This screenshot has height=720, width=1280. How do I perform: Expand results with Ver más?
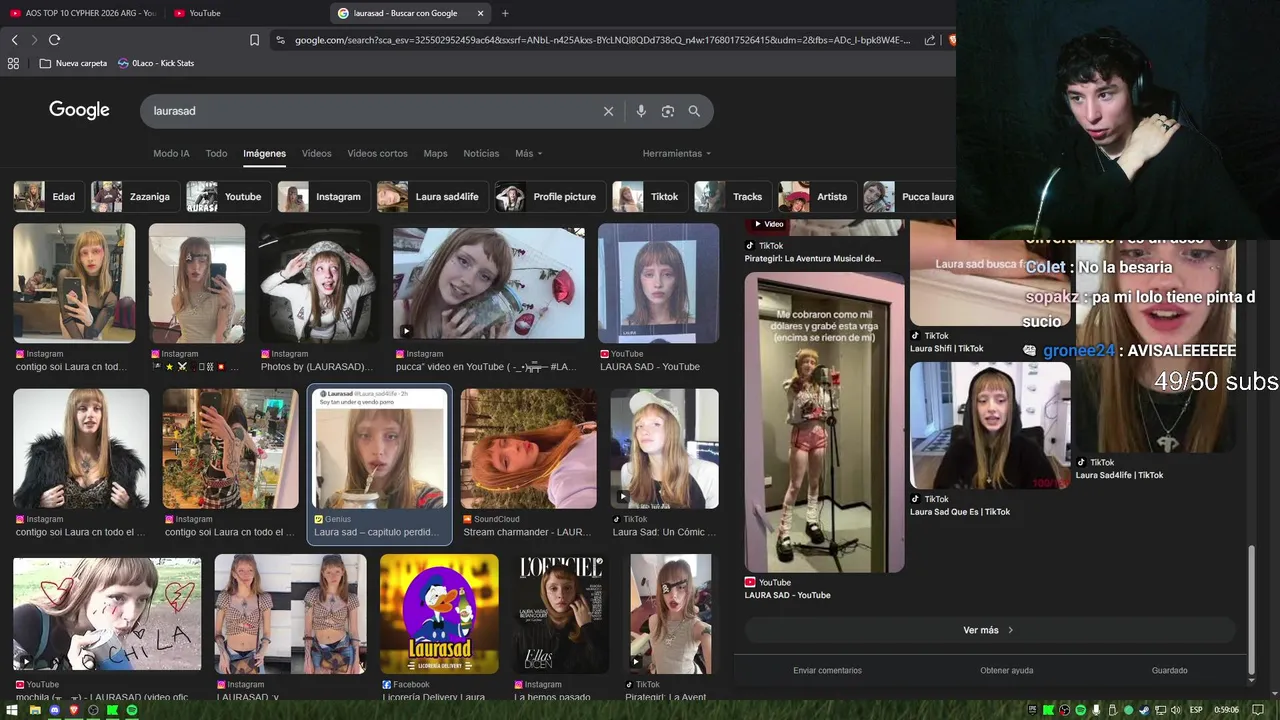[988, 630]
